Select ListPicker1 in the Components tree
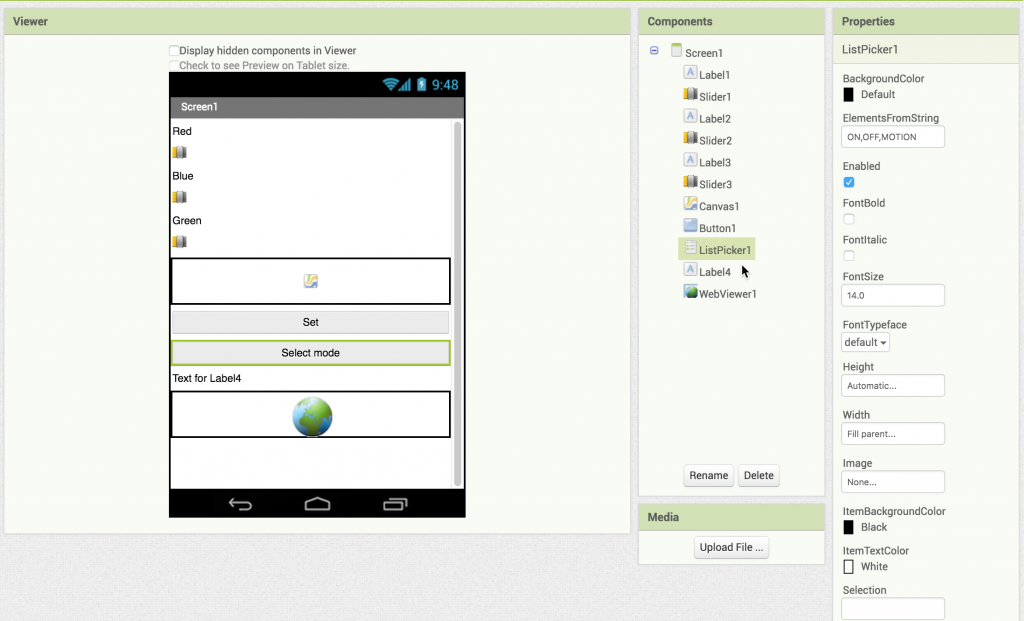This screenshot has width=1024, height=621. tap(725, 249)
